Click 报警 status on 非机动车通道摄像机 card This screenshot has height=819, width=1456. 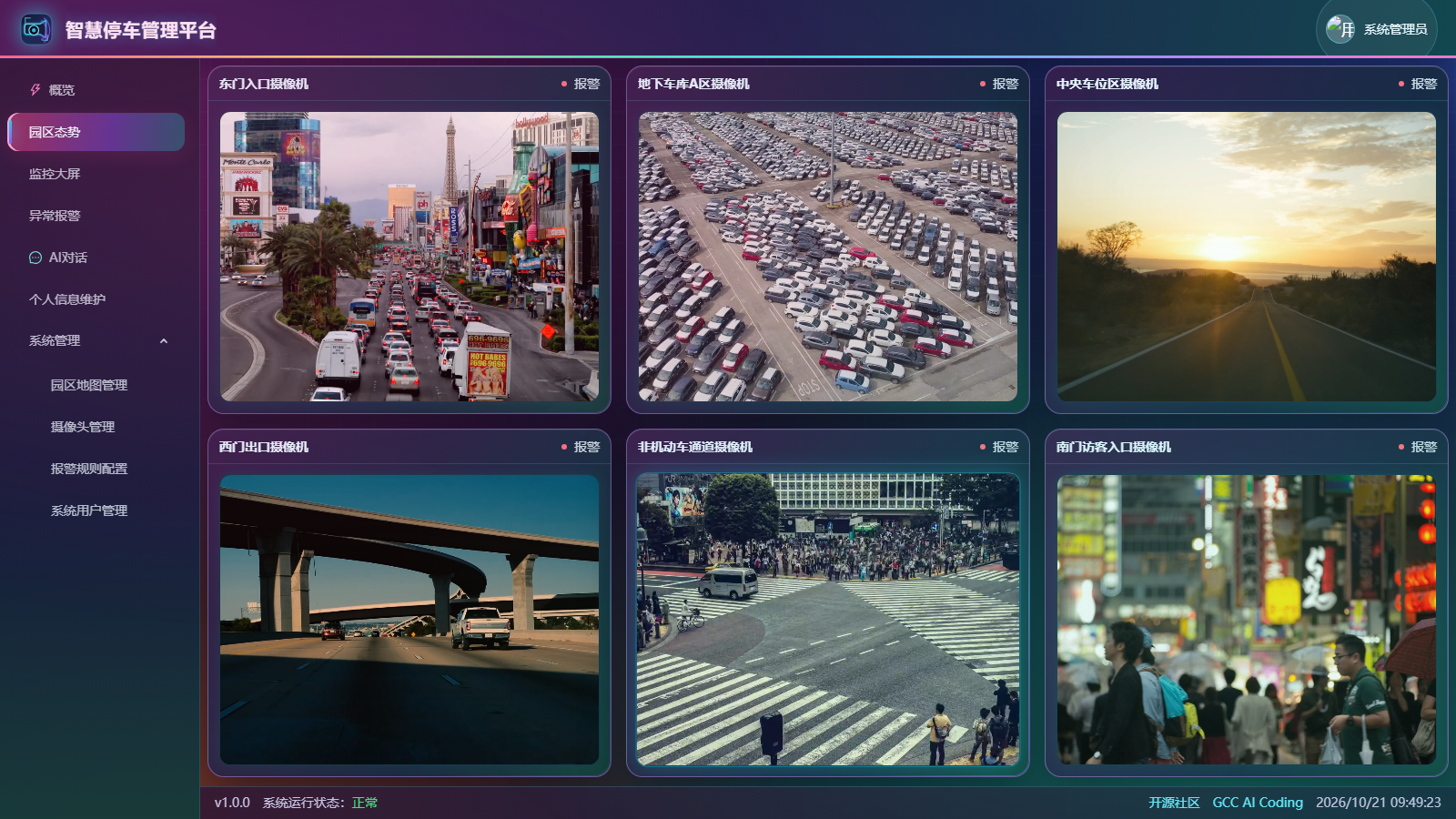[999, 447]
